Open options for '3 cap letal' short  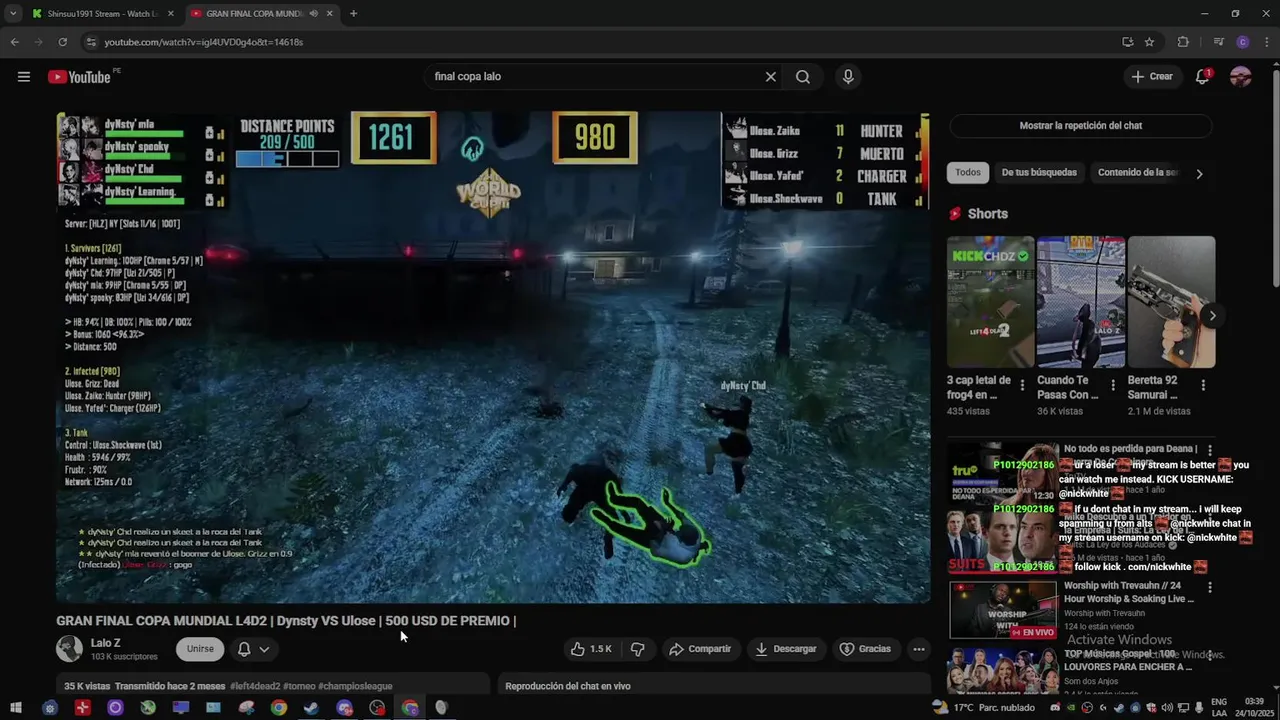[1022, 385]
